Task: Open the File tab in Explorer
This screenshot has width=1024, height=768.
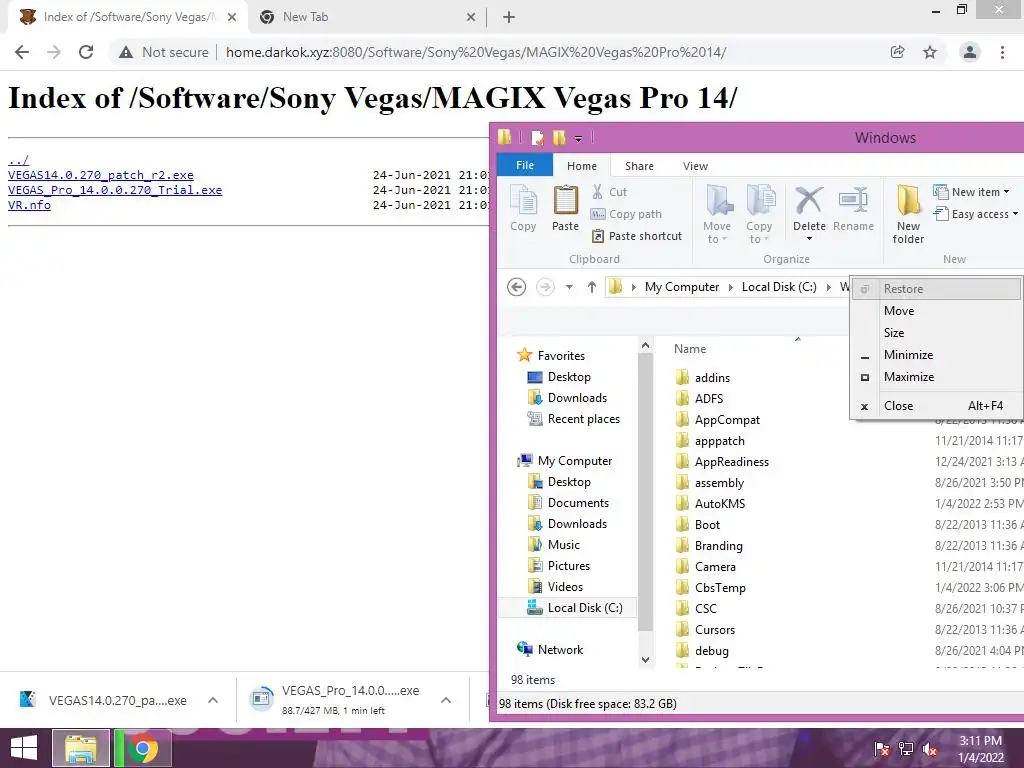Action: (525, 165)
